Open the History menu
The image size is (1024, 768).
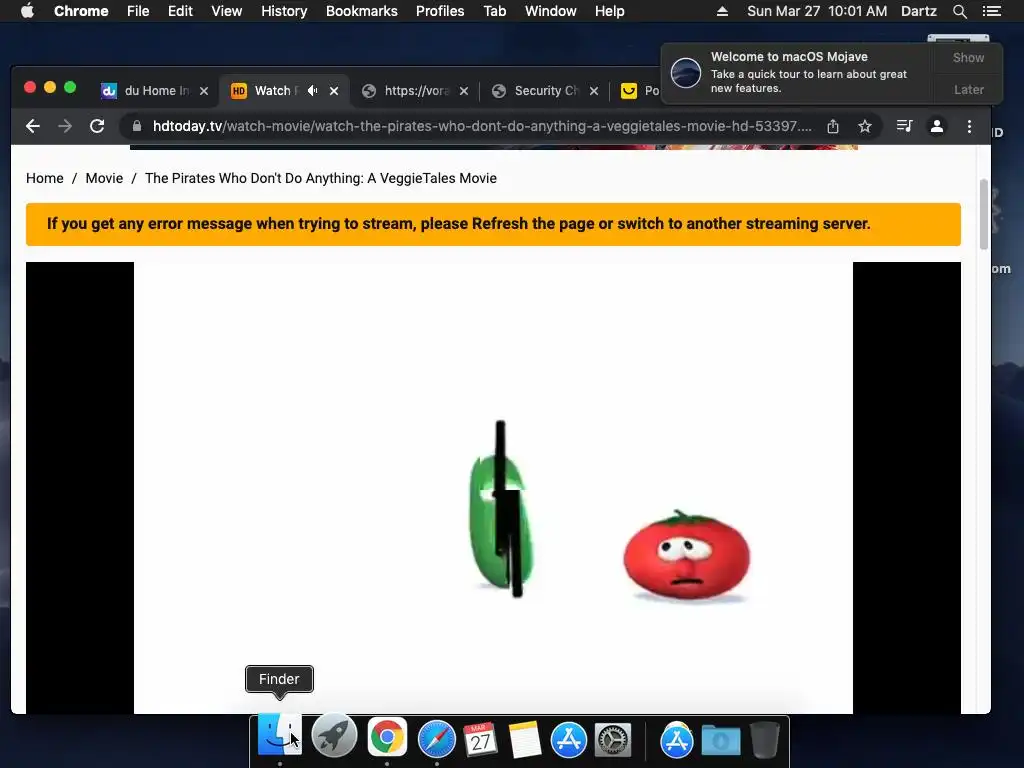(x=284, y=11)
